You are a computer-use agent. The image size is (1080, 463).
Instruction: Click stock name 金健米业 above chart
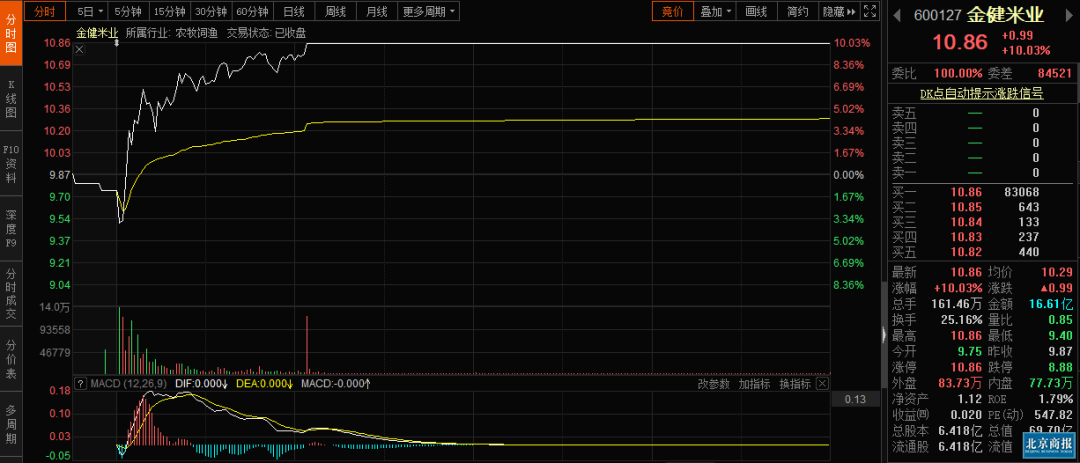pyautogui.click(x=96, y=32)
